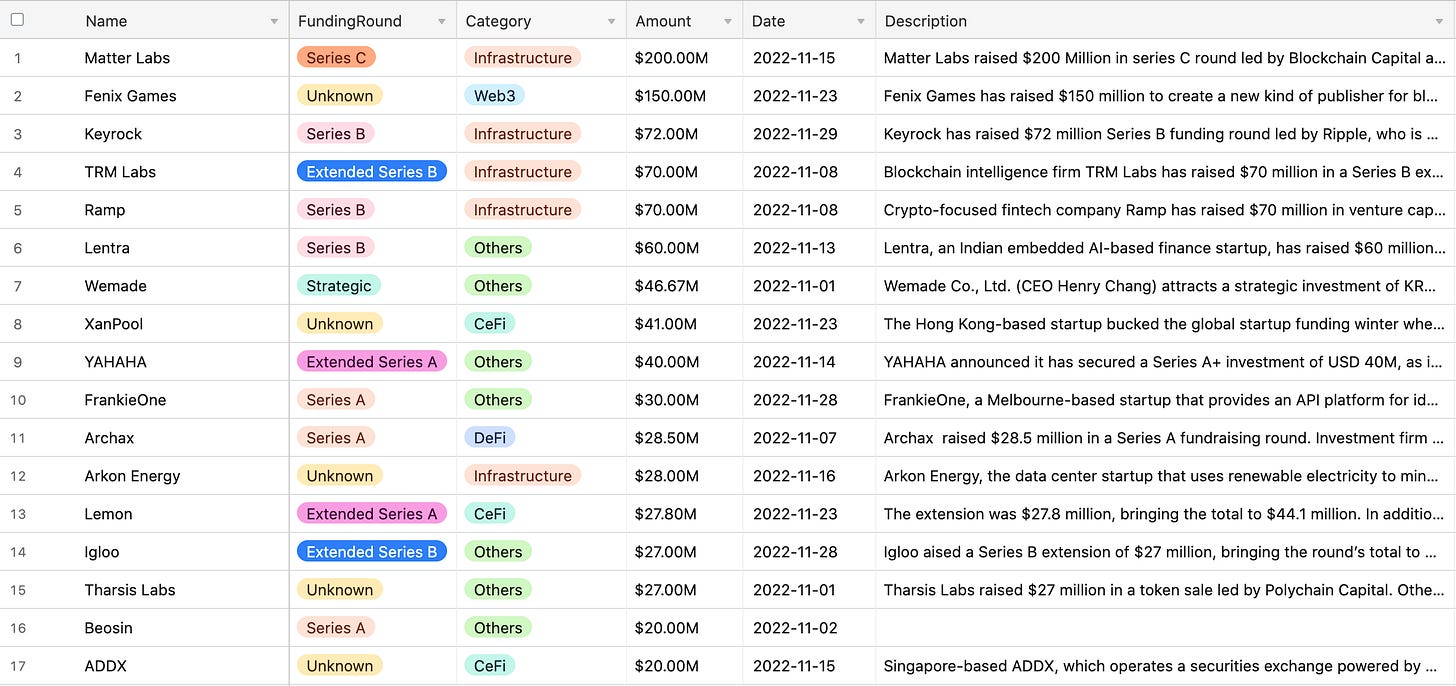
Task: Open Lentra description about Indian finance startup
Action: pos(1165,248)
